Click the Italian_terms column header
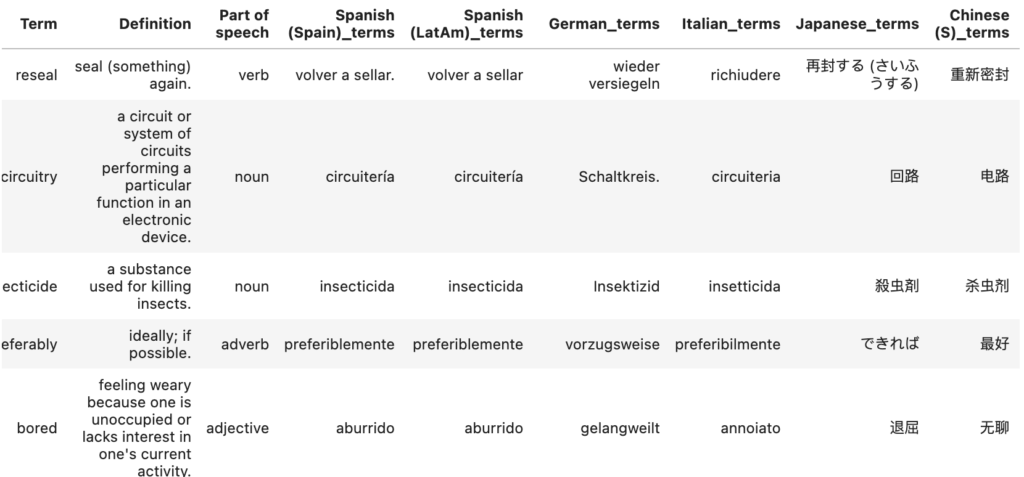This screenshot has width=1024, height=477. (731, 24)
